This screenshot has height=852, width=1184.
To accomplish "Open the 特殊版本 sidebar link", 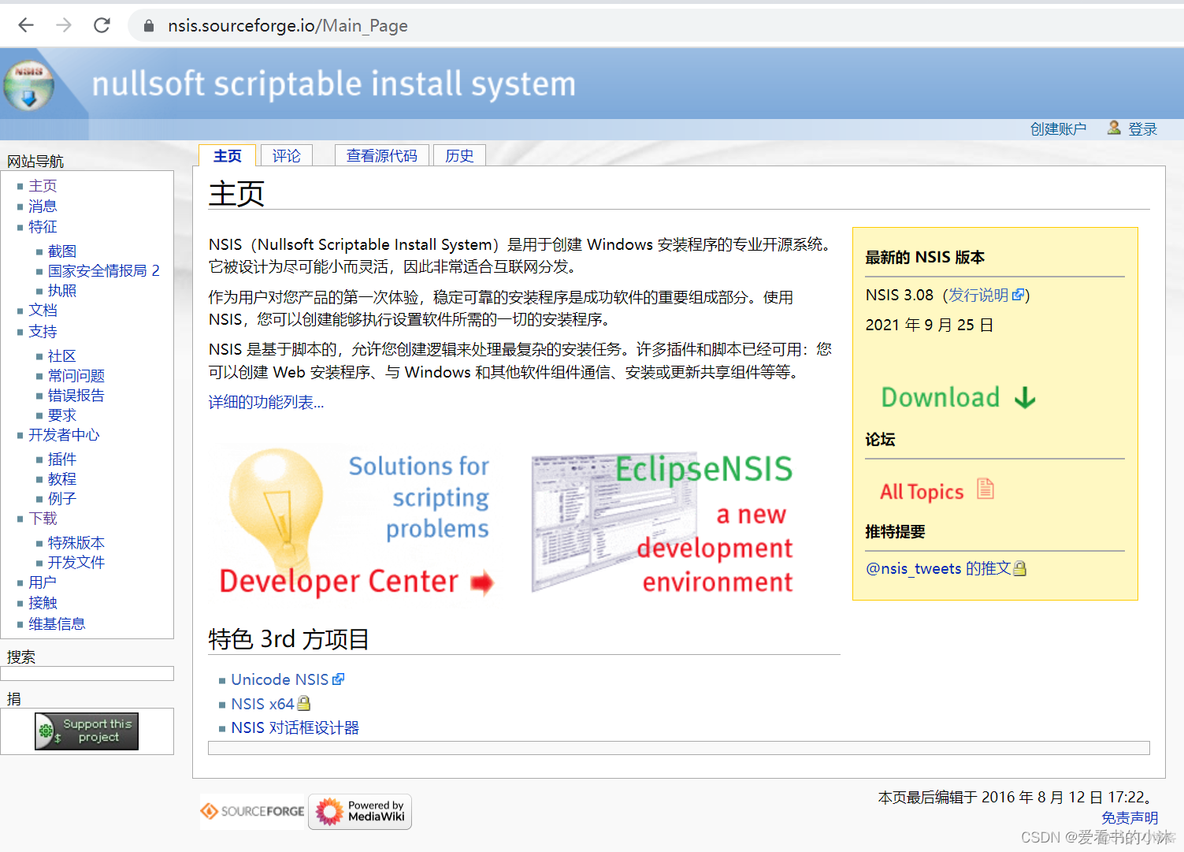I will click(76, 542).
